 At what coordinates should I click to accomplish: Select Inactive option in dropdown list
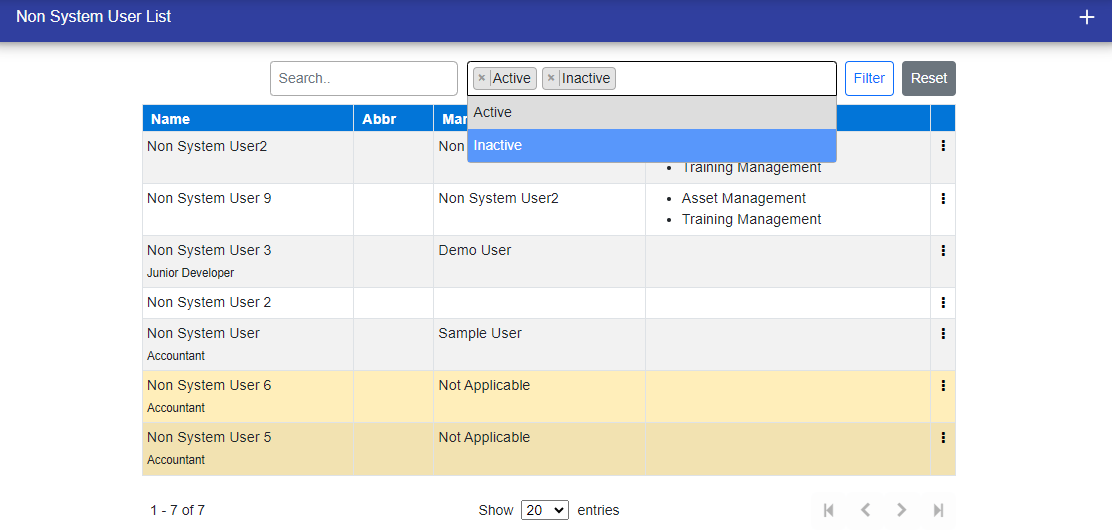coord(651,146)
